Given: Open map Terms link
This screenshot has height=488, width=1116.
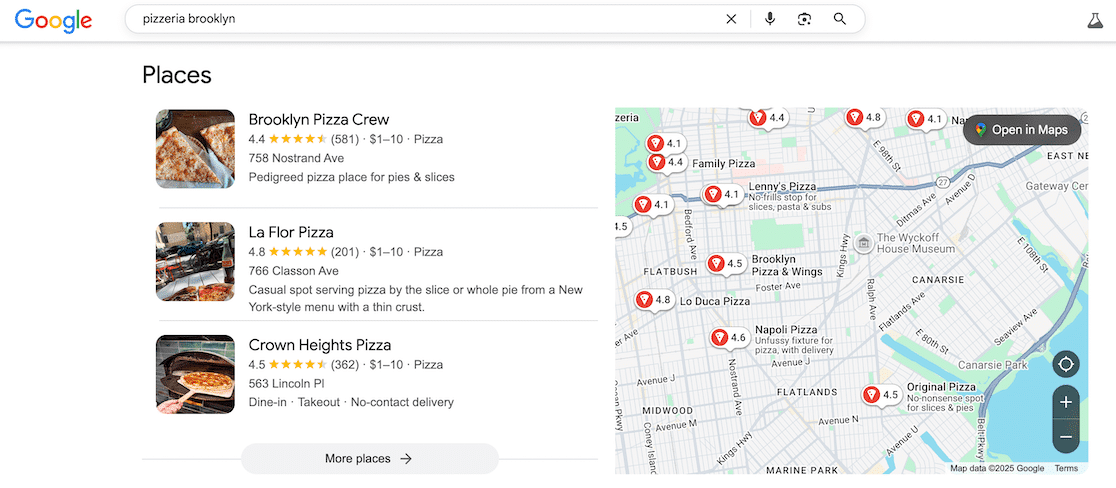Looking at the screenshot, I should click(x=1066, y=468).
